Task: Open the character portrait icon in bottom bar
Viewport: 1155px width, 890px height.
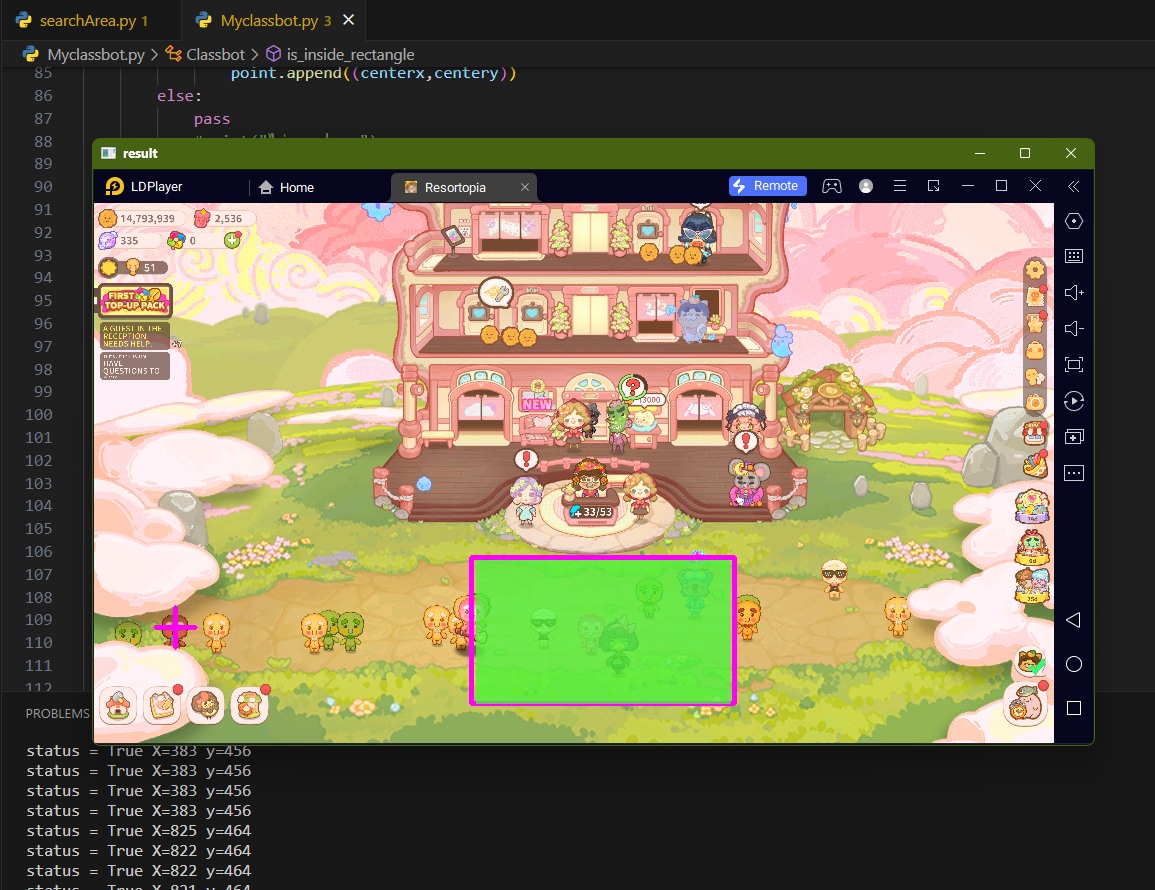Action: click(205, 706)
